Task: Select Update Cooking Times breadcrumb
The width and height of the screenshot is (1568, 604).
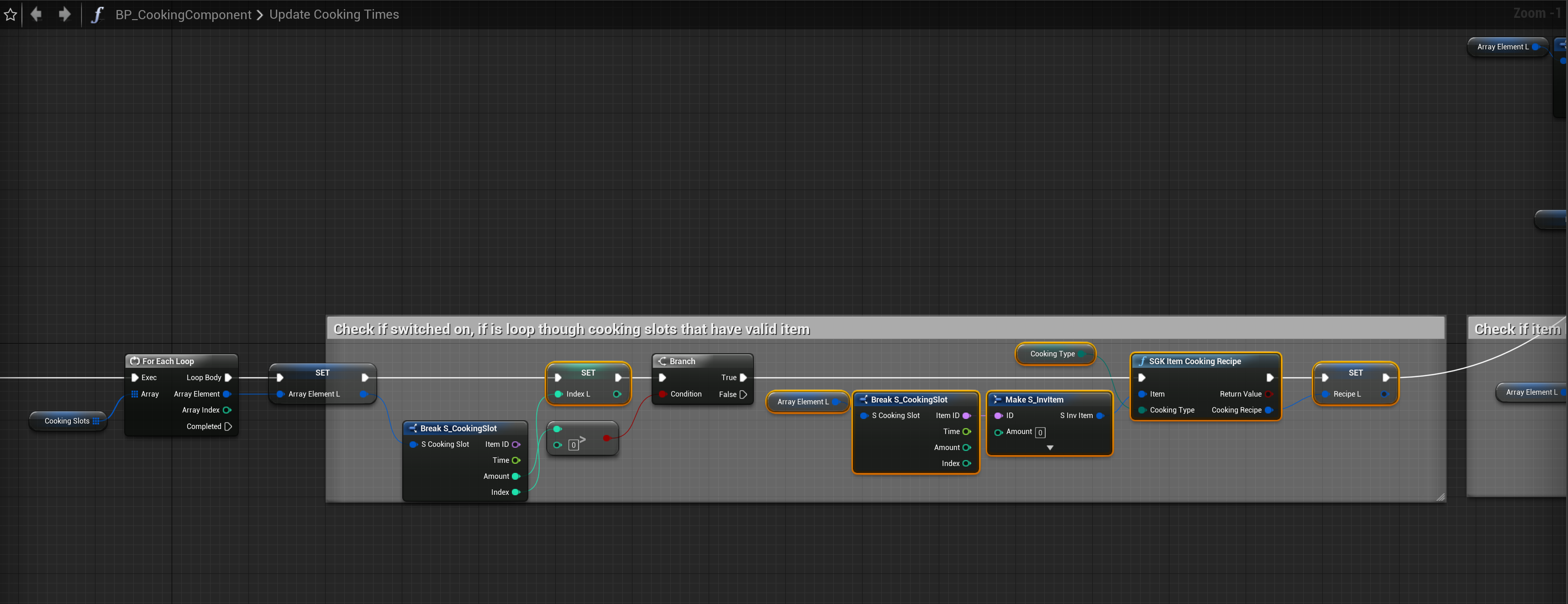Action: click(334, 15)
